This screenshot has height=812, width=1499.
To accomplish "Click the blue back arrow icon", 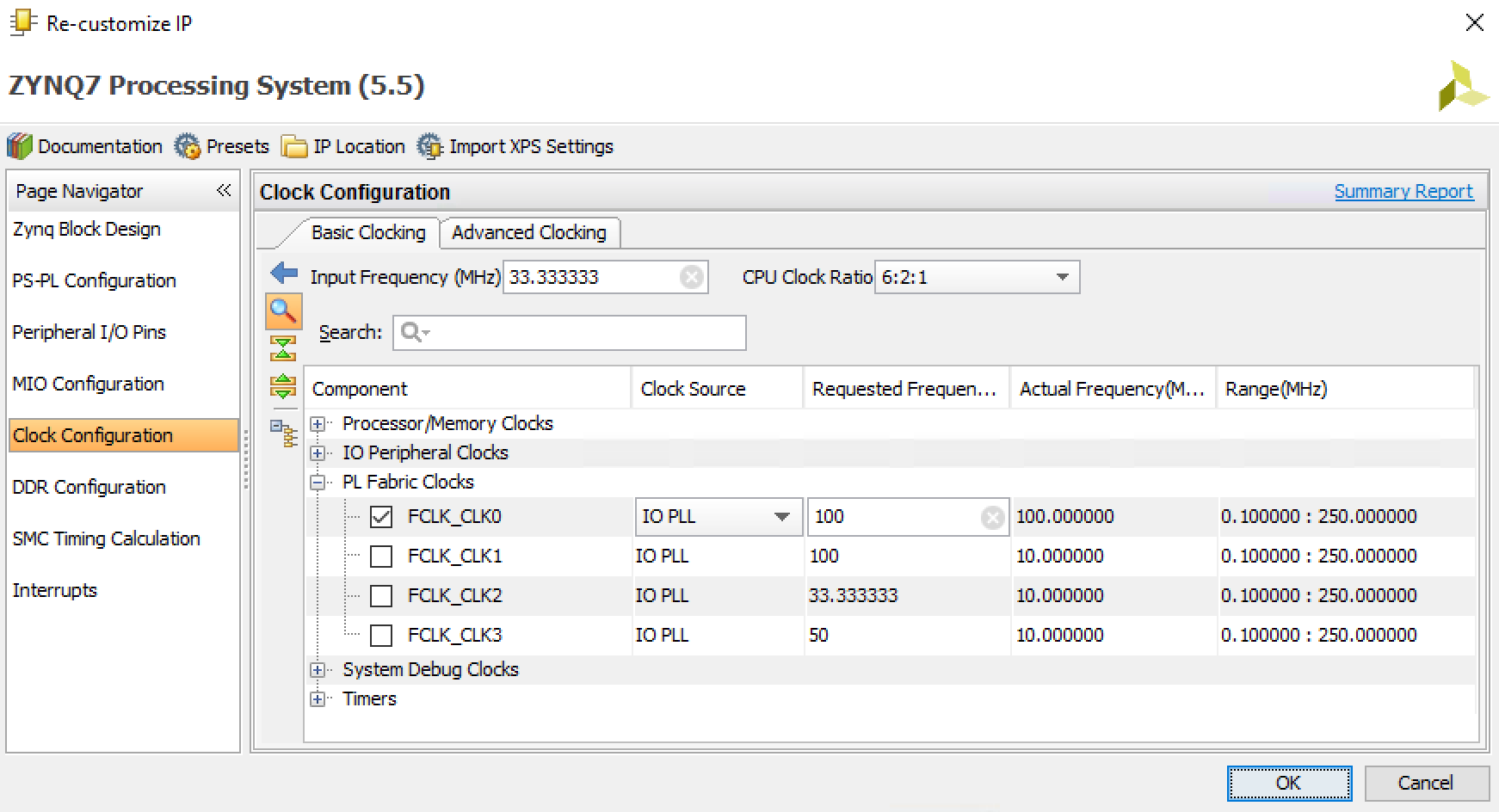I will click(283, 274).
